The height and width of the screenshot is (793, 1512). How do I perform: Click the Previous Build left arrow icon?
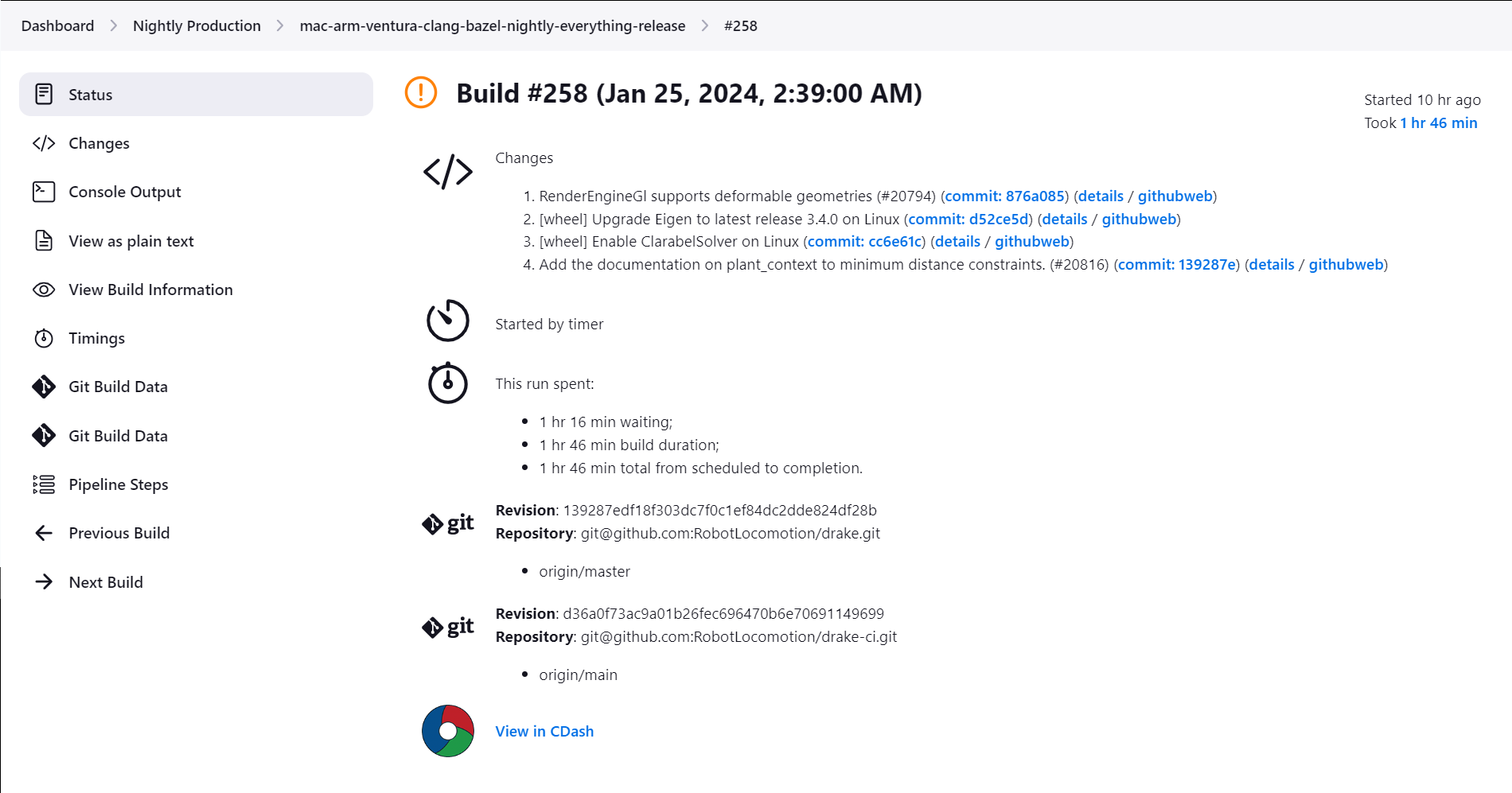coord(44,533)
